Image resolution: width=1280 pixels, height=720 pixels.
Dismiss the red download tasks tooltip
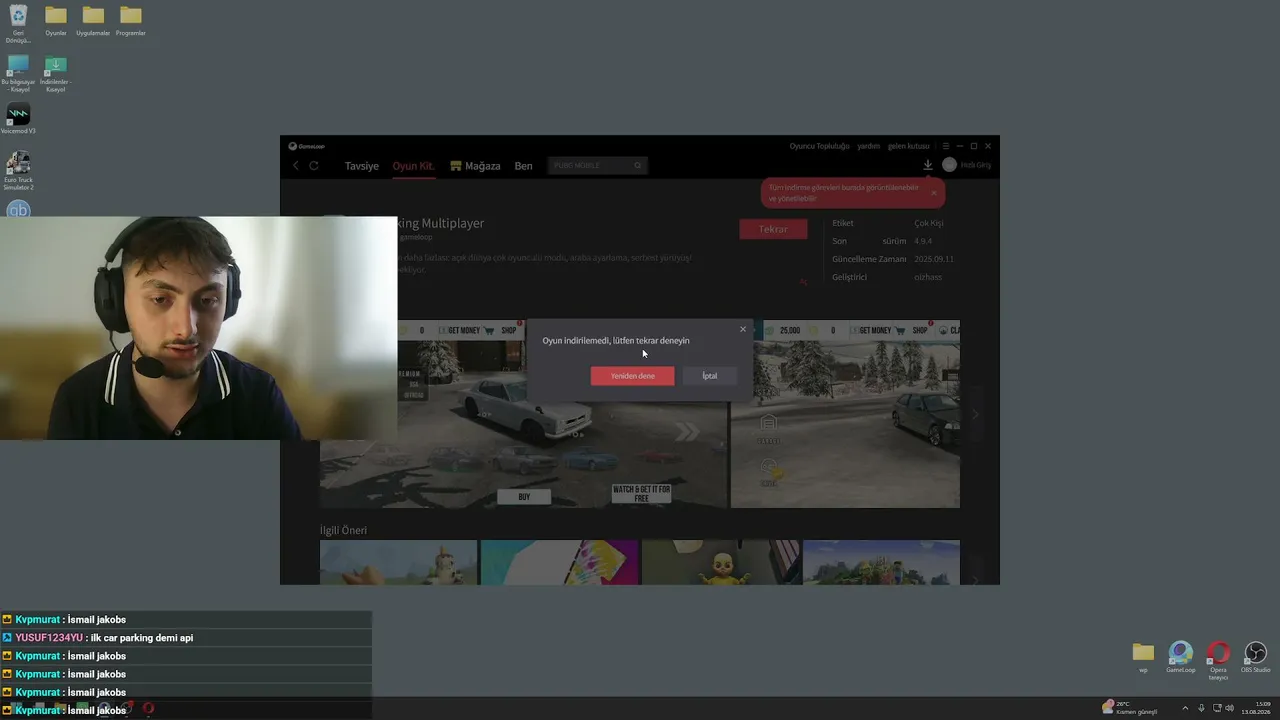(x=933, y=193)
